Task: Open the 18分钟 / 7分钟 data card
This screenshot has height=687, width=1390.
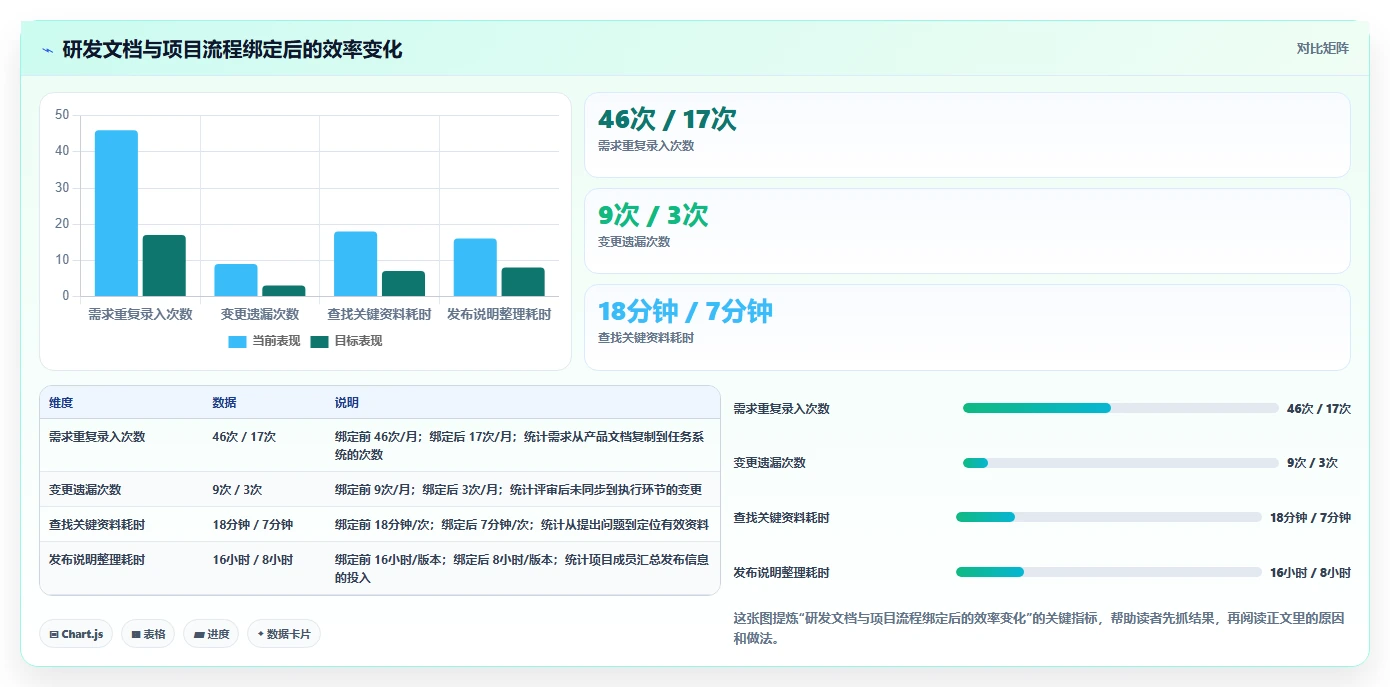Action: coord(967,327)
